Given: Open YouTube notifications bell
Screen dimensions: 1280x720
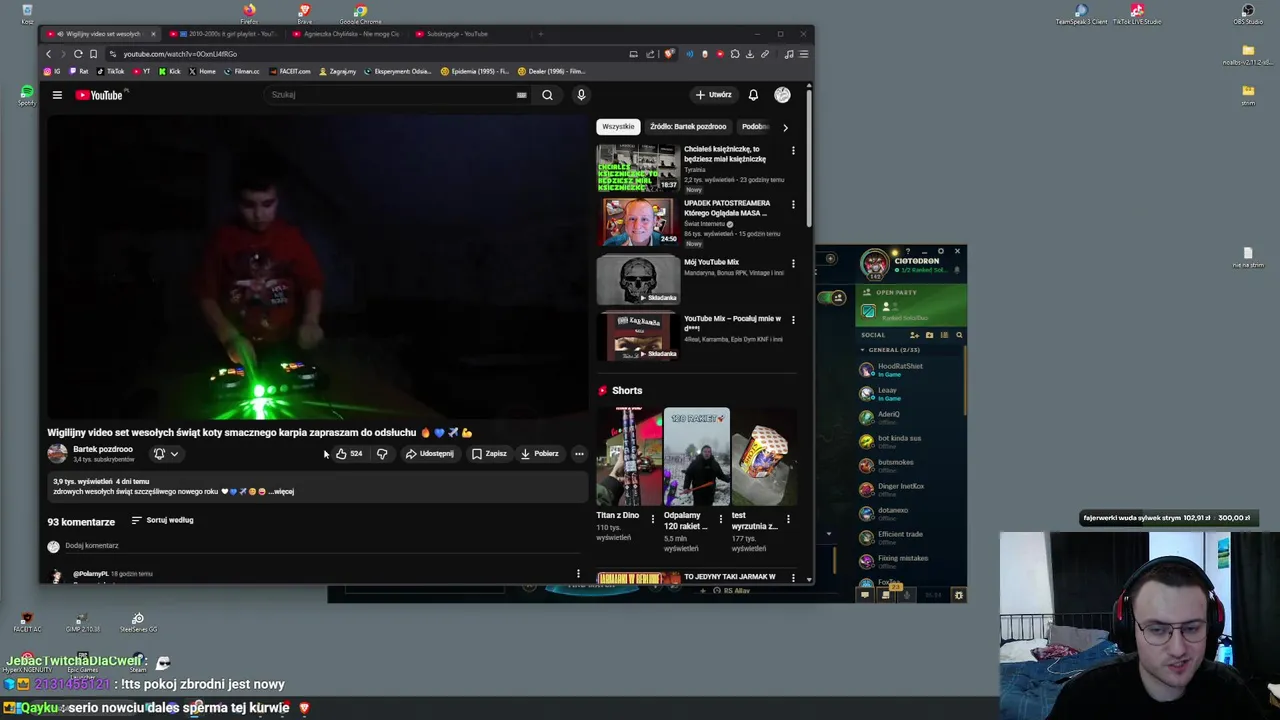Looking at the screenshot, I should 753,95.
